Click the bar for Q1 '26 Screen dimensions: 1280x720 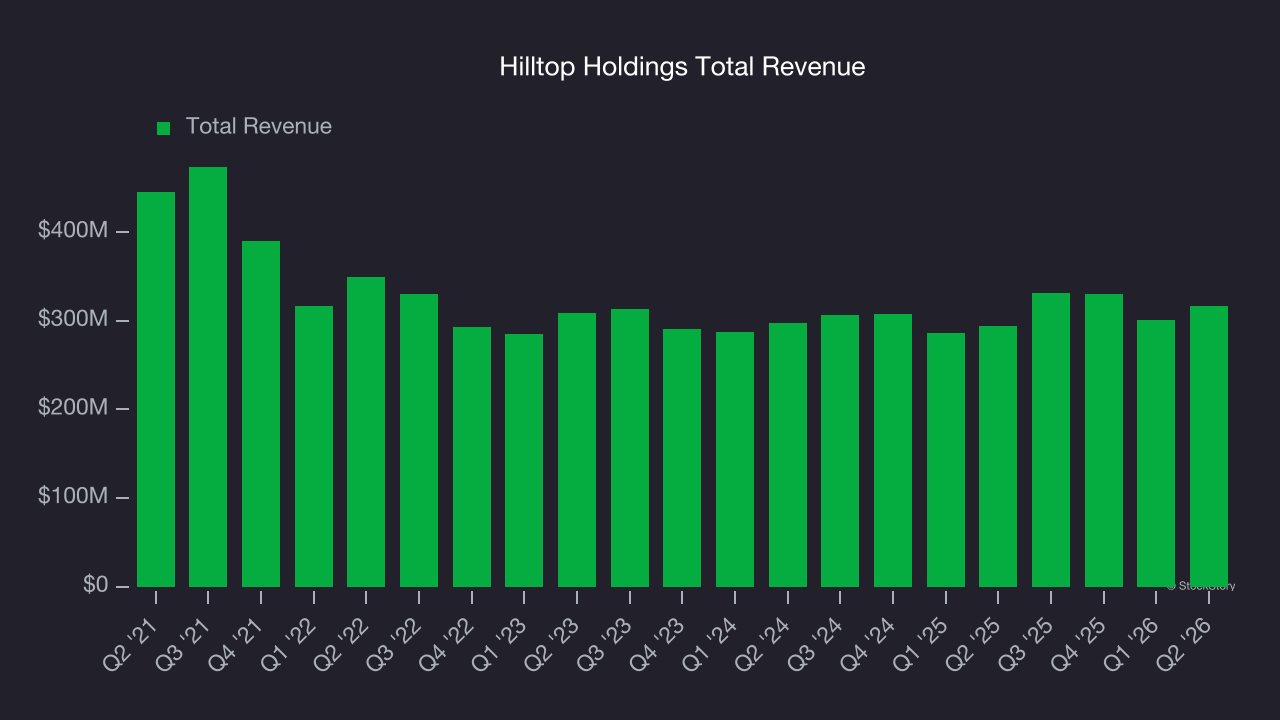pos(1156,453)
